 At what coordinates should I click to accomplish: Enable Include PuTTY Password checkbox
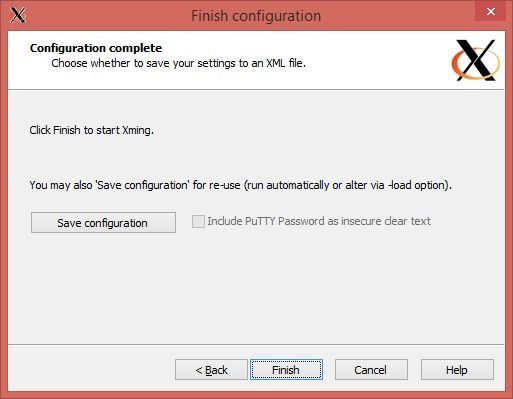click(198, 221)
